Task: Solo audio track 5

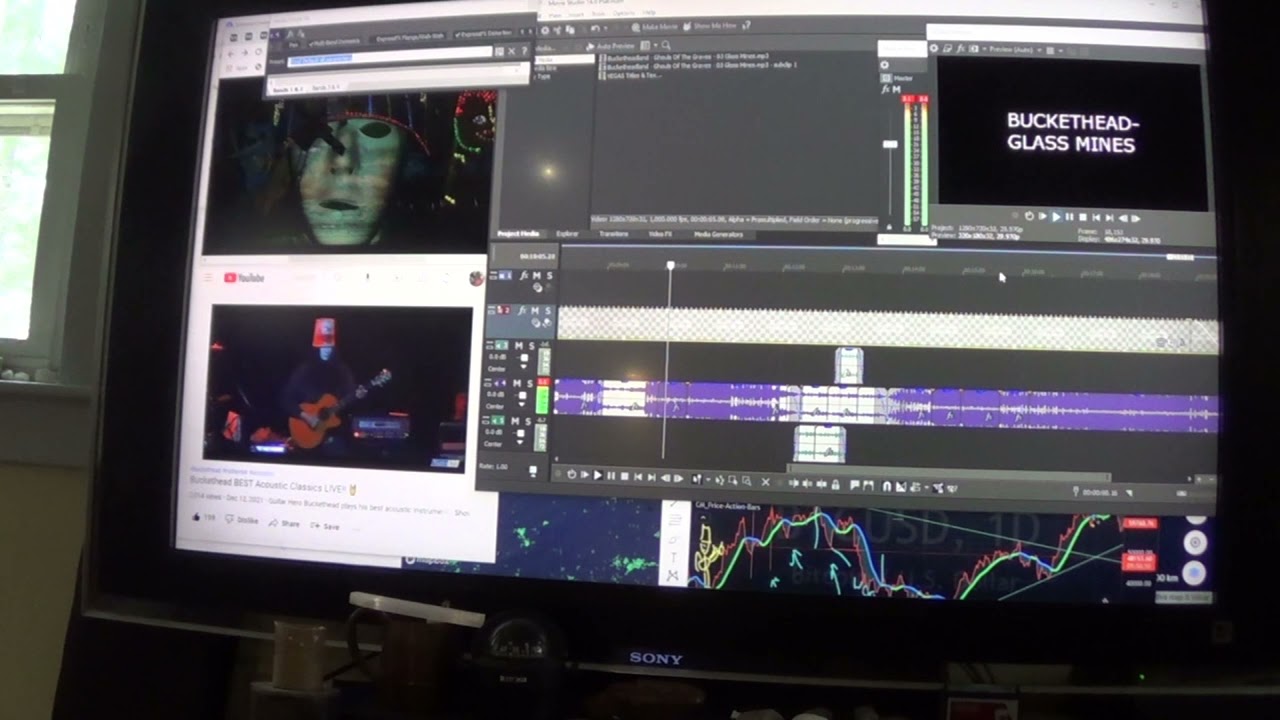Action: coord(528,421)
